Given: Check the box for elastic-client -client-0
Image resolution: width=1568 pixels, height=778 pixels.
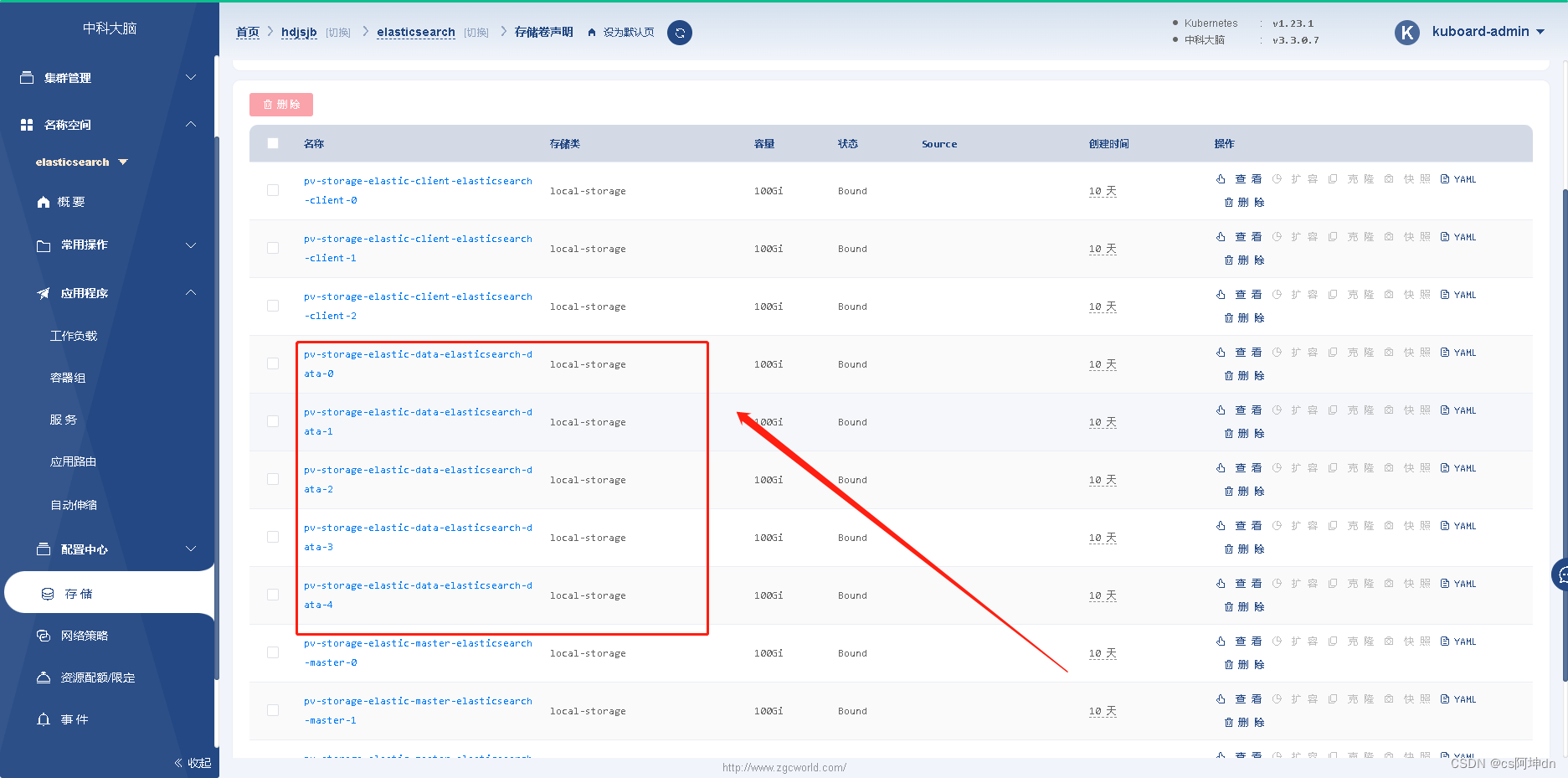Looking at the screenshot, I should coord(273,190).
